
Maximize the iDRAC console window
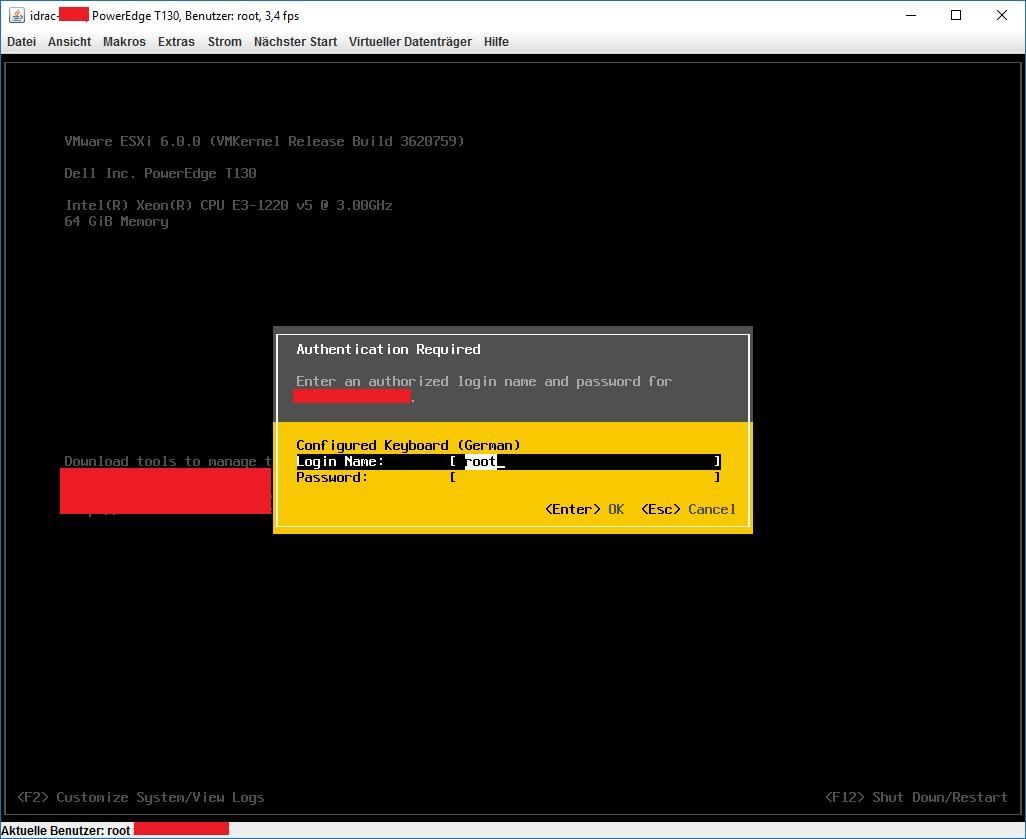point(956,15)
